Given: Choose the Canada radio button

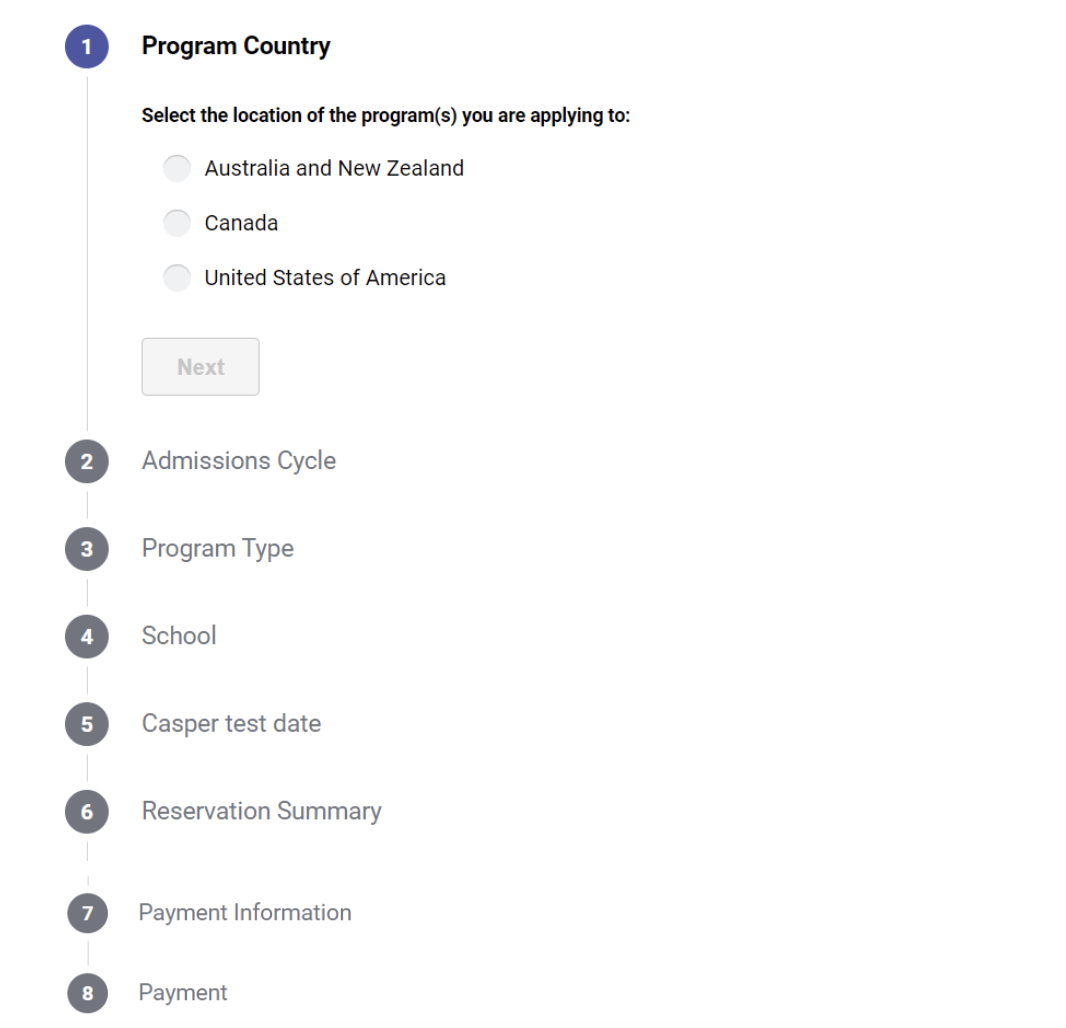Looking at the screenshot, I should coord(177,223).
